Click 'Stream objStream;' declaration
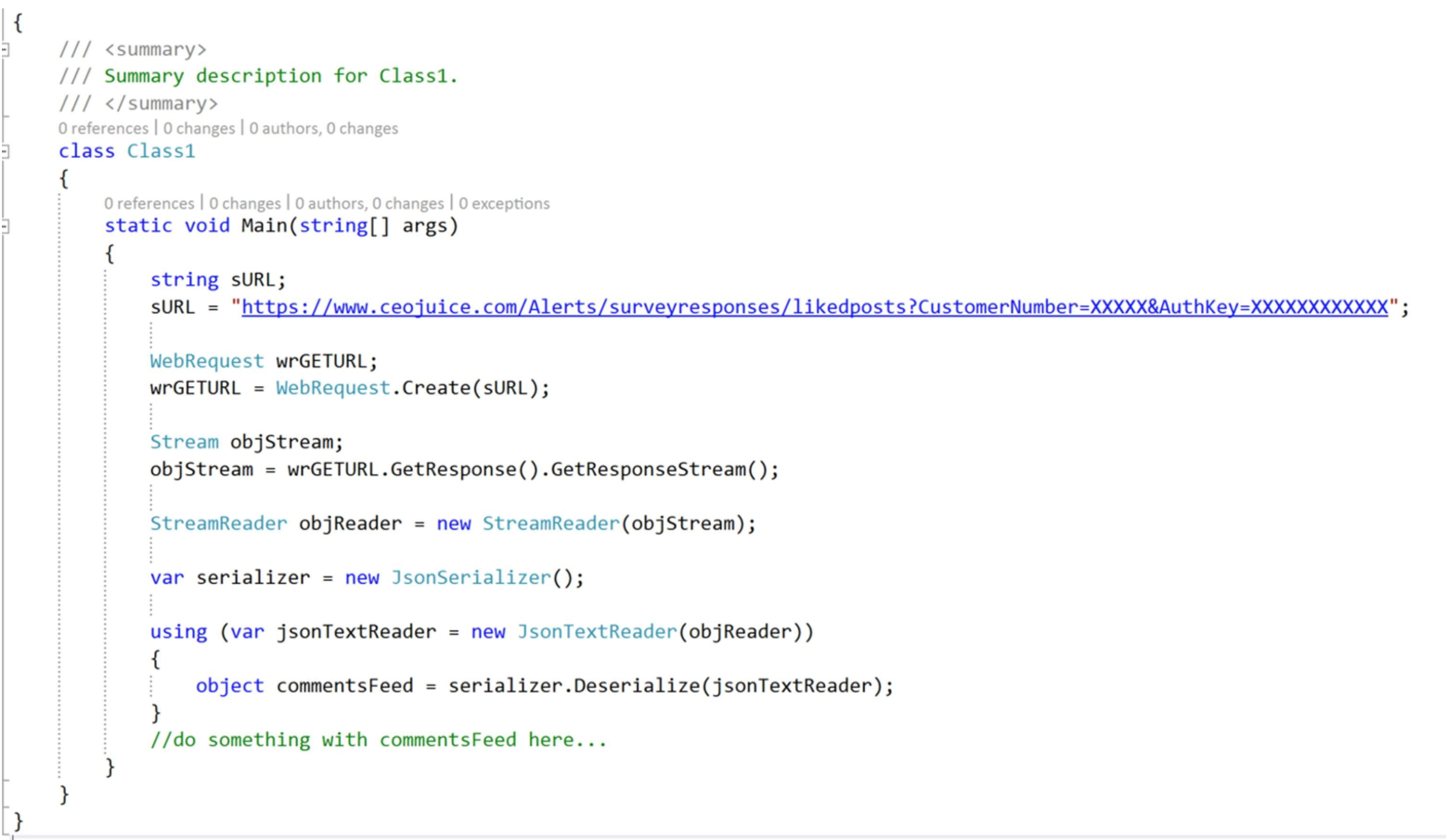This screenshot has width=1446, height=840. coord(247,442)
